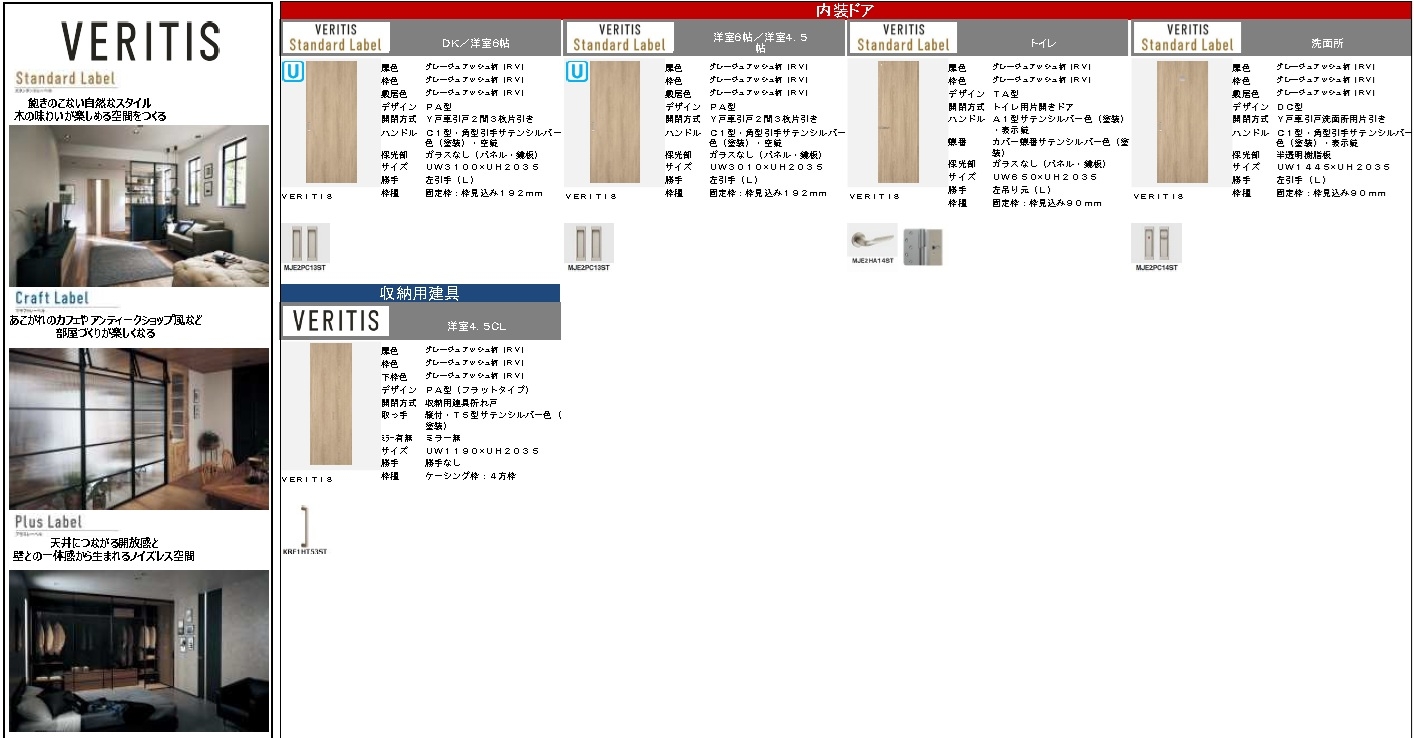Click the MJE2HA14ST lever handle icon
The width and height of the screenshot is (1414, 738).
click(x=872, y=241)
